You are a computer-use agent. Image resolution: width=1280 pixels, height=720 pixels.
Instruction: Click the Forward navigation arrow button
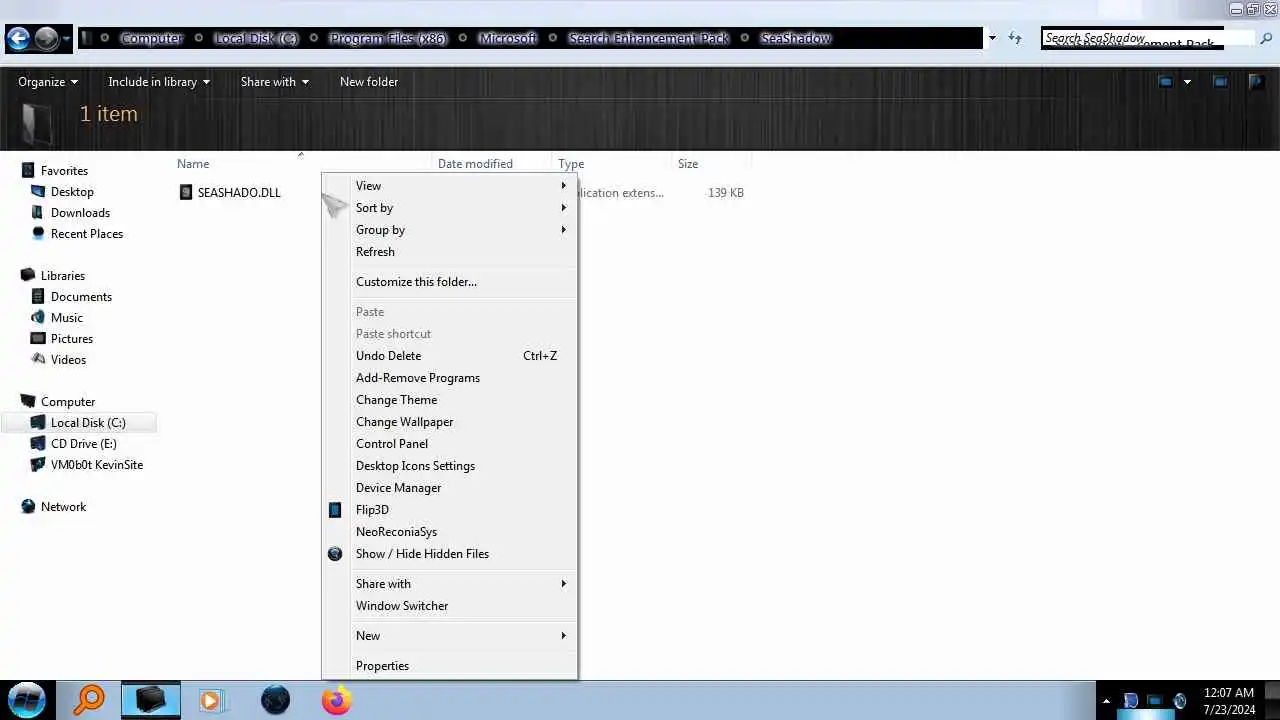[46, 39]
